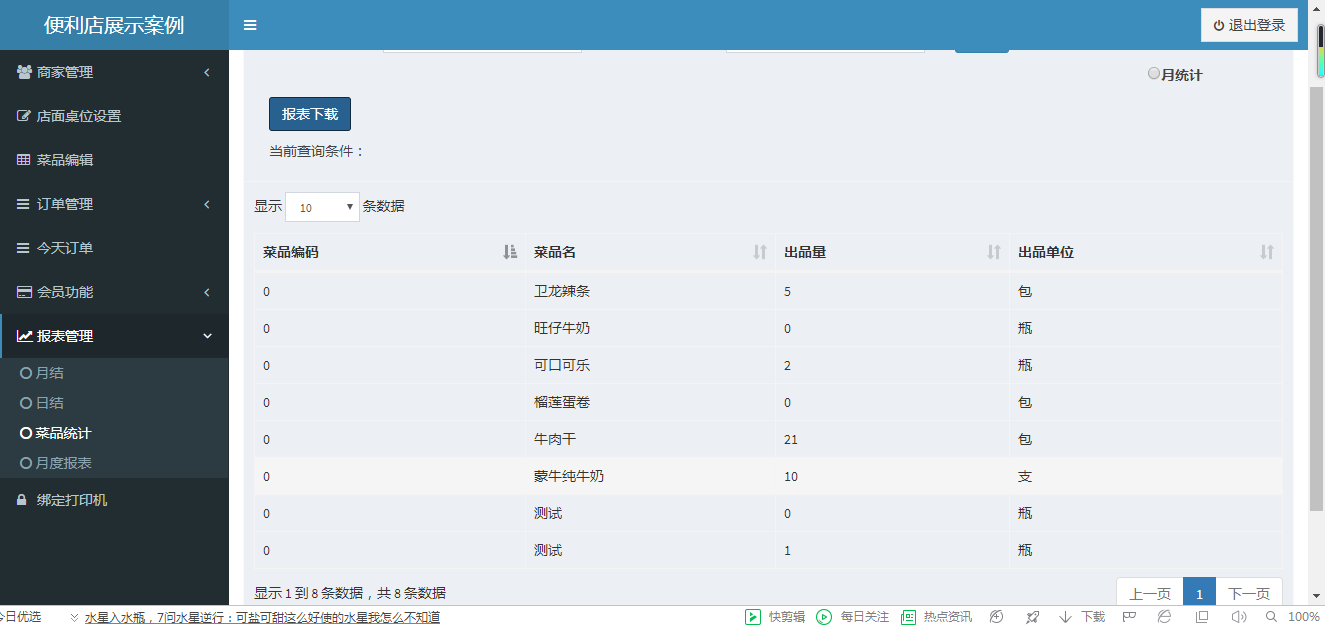Screen dimensions: 1325x628
Task: Sort by 出品单位 column sort icon
Action: click(1267, 252)
